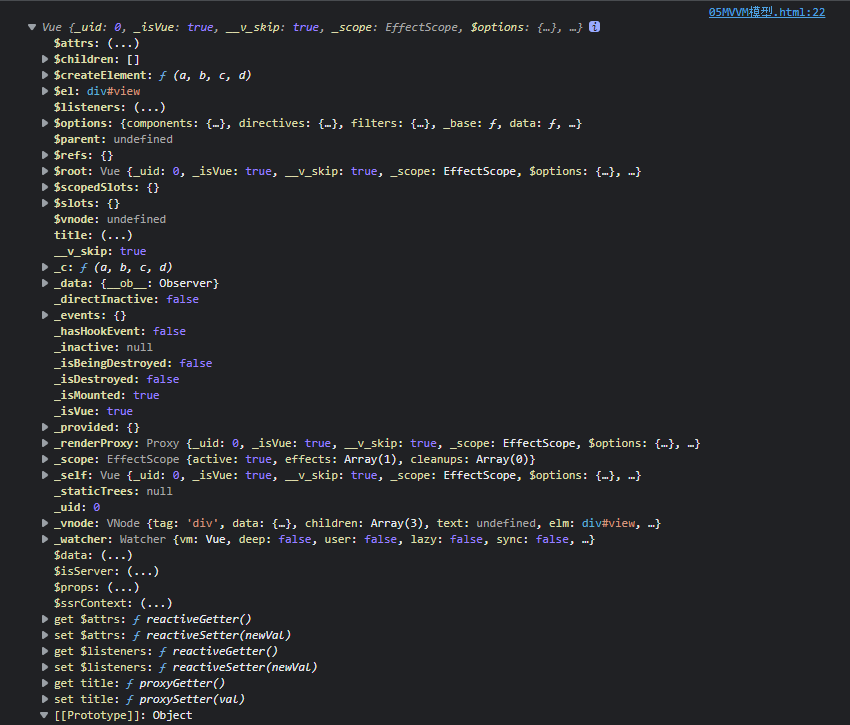850x725 pixels.
Task: Expand the set $listeners reactiveSetter row
Action: 45,667
